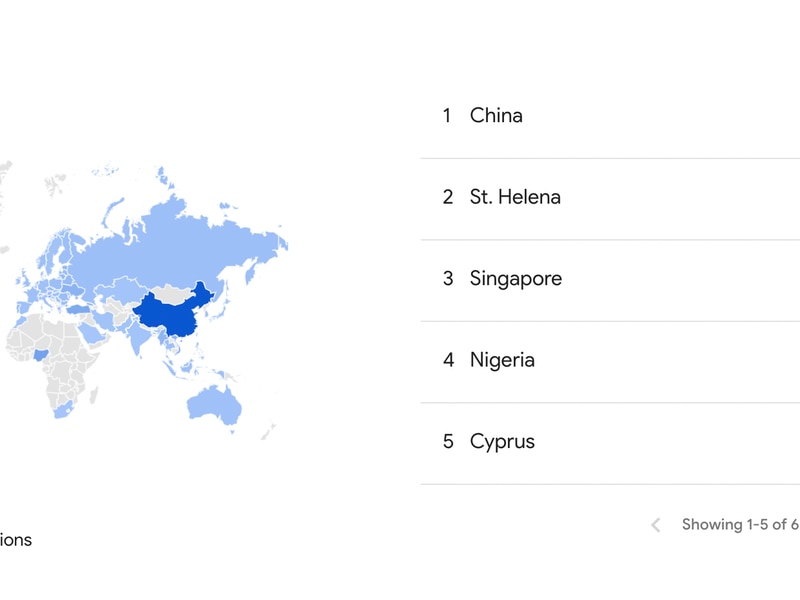The width and height of the screenshot is (800, 600).
Task: Click Australia on the map
Action: [213, 403]
